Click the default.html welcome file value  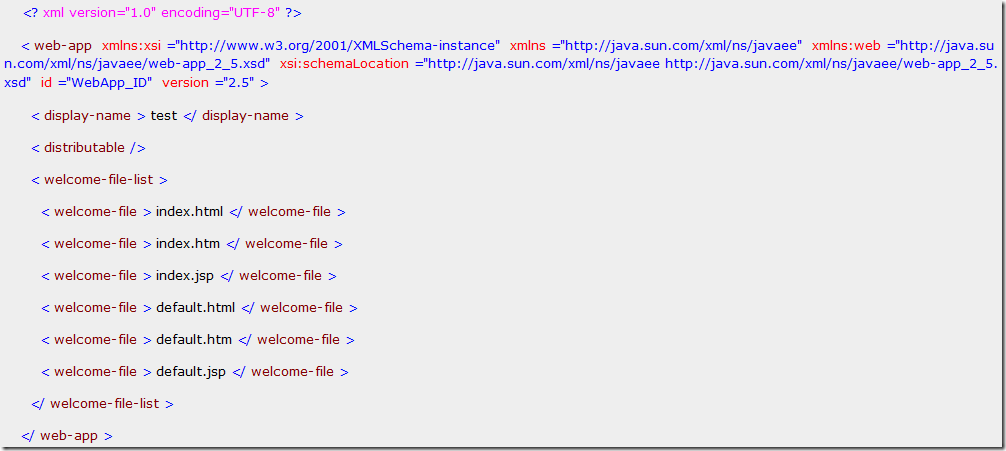click(196, 308)
